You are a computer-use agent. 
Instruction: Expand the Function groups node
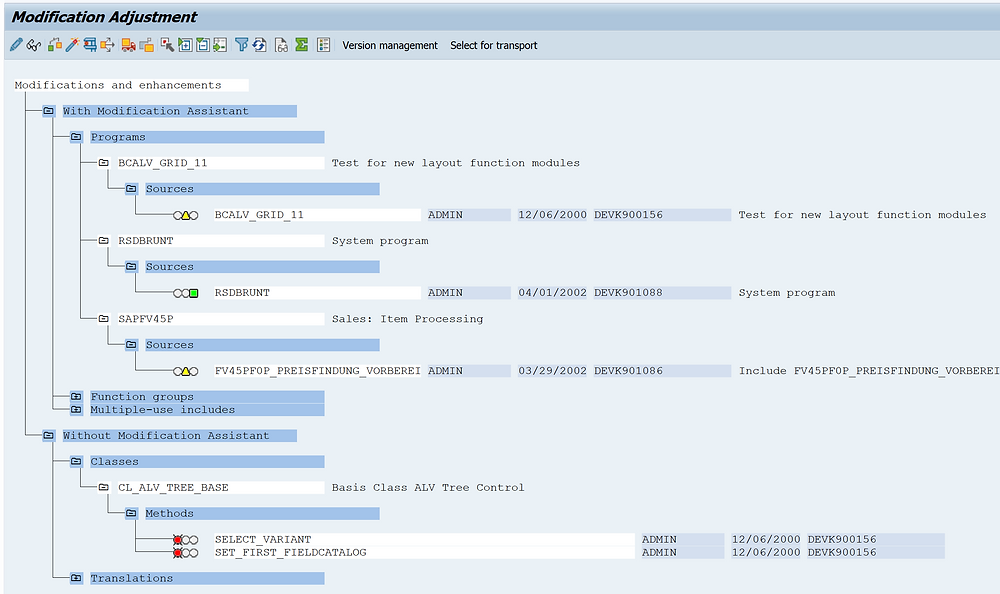(76, 396)
